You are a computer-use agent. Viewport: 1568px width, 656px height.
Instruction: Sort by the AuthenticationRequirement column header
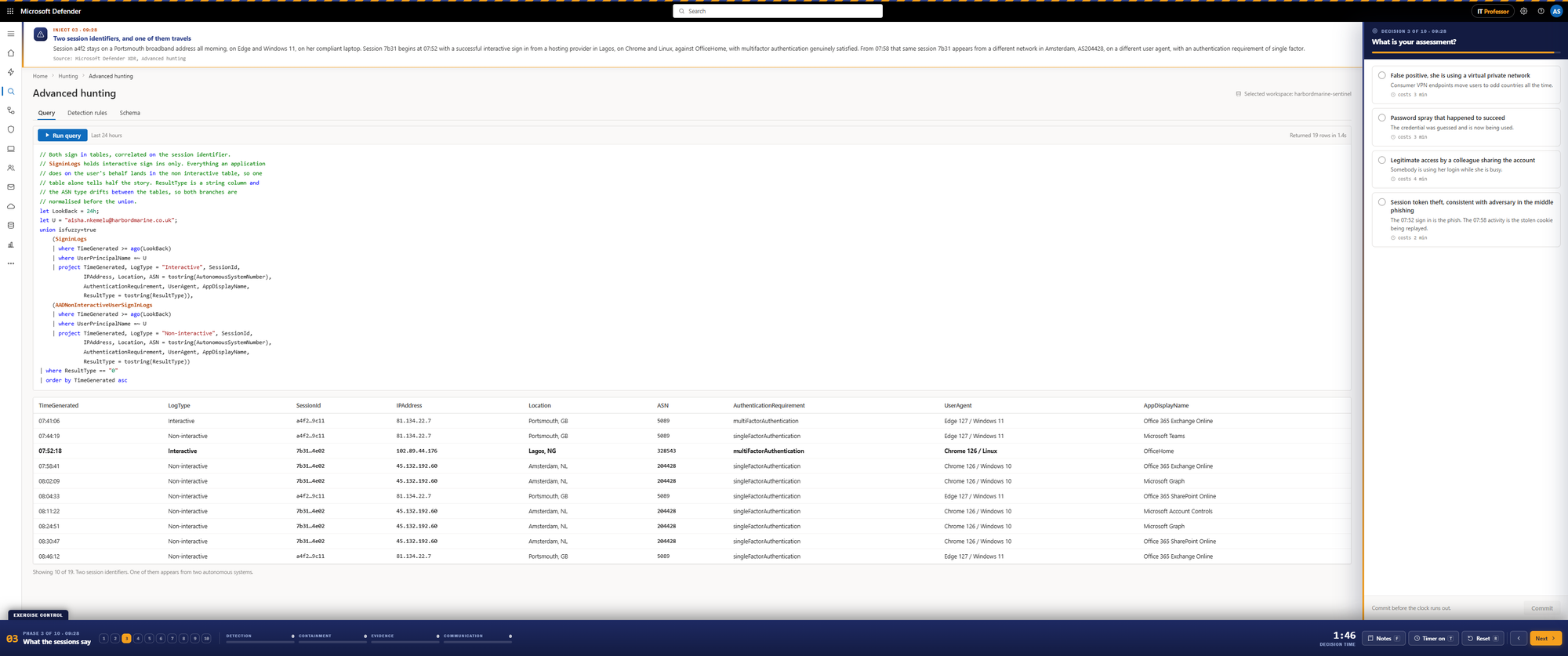(x=768, y=406)
